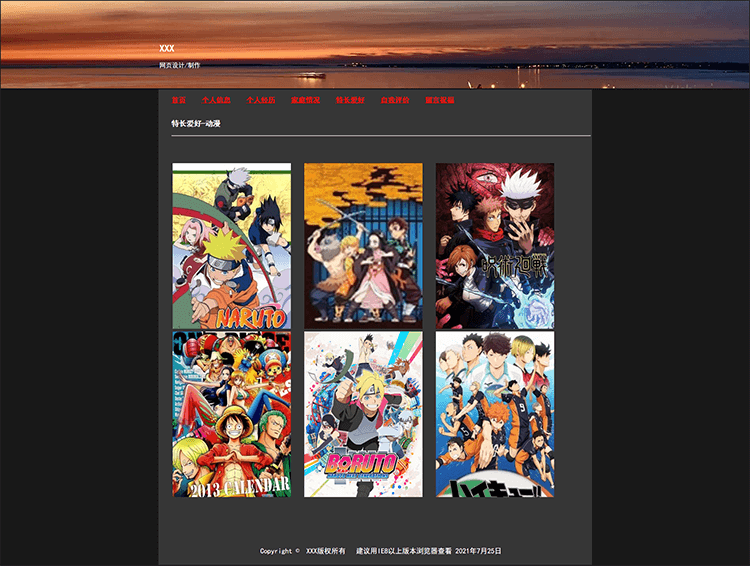The image size is (750, 566).
Task: Select the Haikyuu volleyball poster
Action: (495, 414)
